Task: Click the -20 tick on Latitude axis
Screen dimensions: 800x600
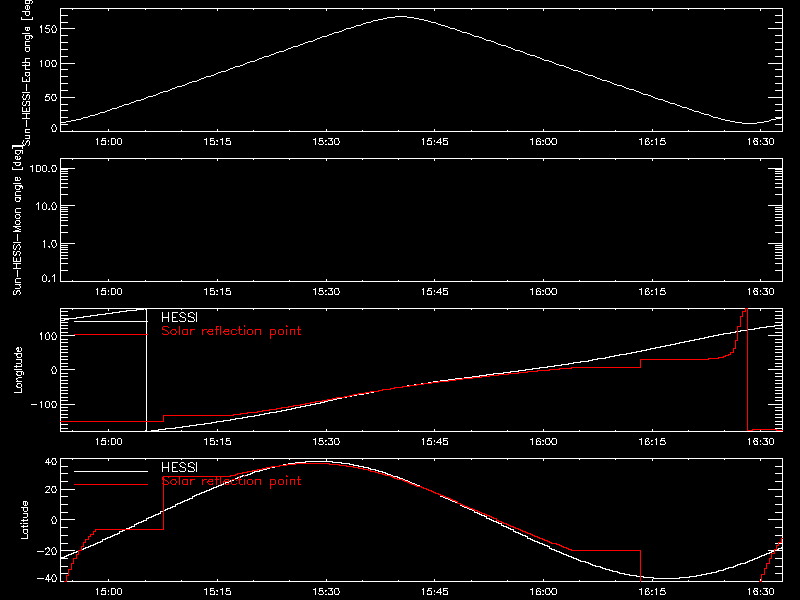Action: click(x=47, y=551)
